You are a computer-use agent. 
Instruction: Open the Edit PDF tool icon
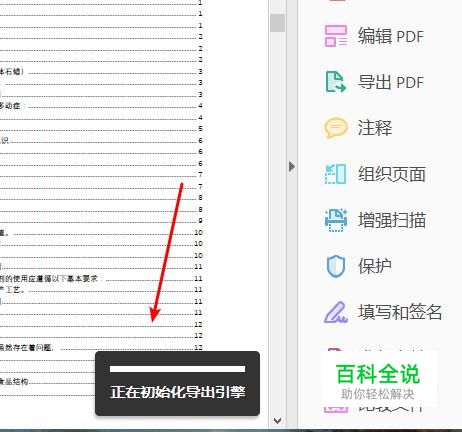pyautogui.click(x=336, y=36)
